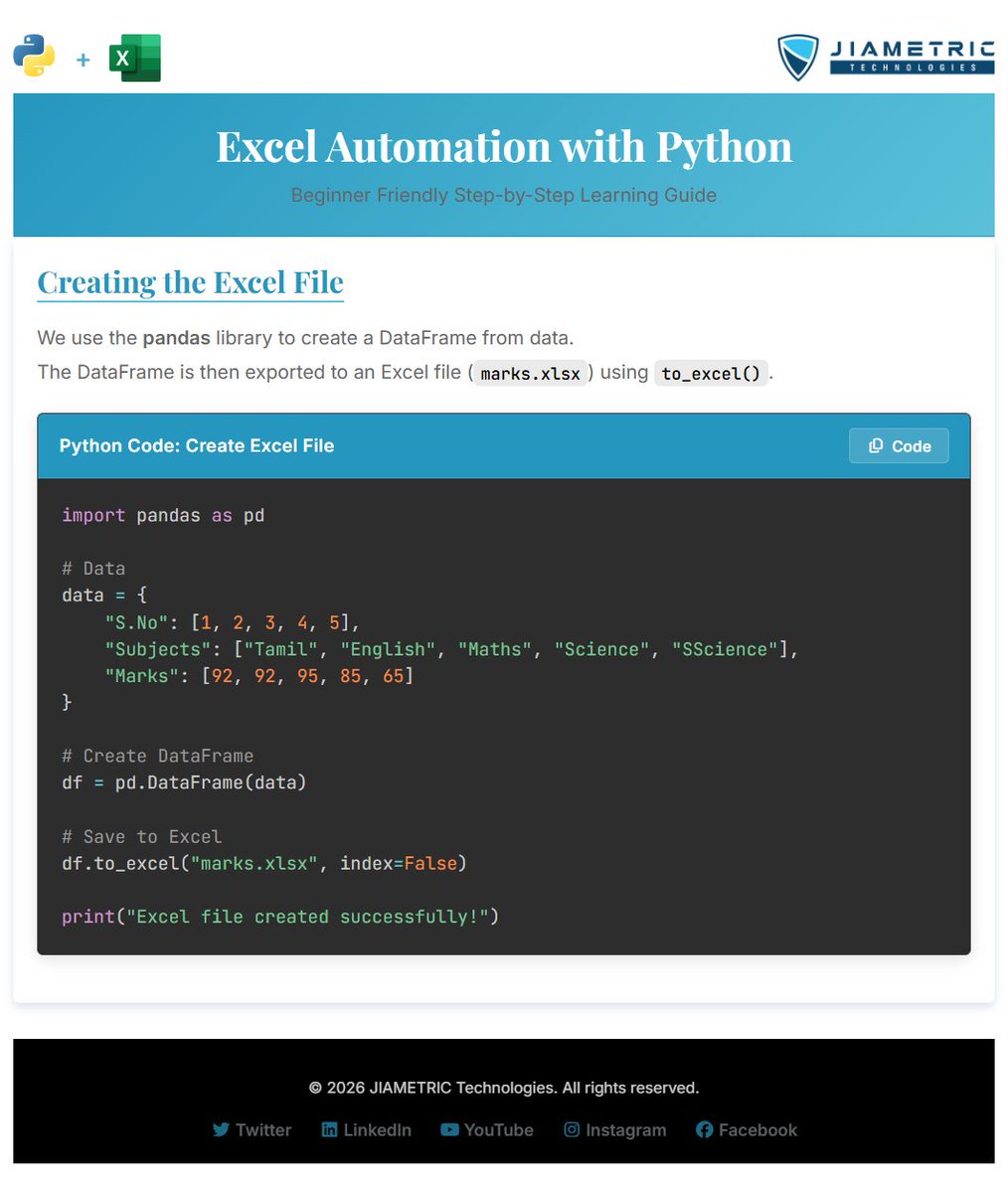Click the "S.No" code line
Viewport: 1008px width, 1193px height.
click(232, 622)
